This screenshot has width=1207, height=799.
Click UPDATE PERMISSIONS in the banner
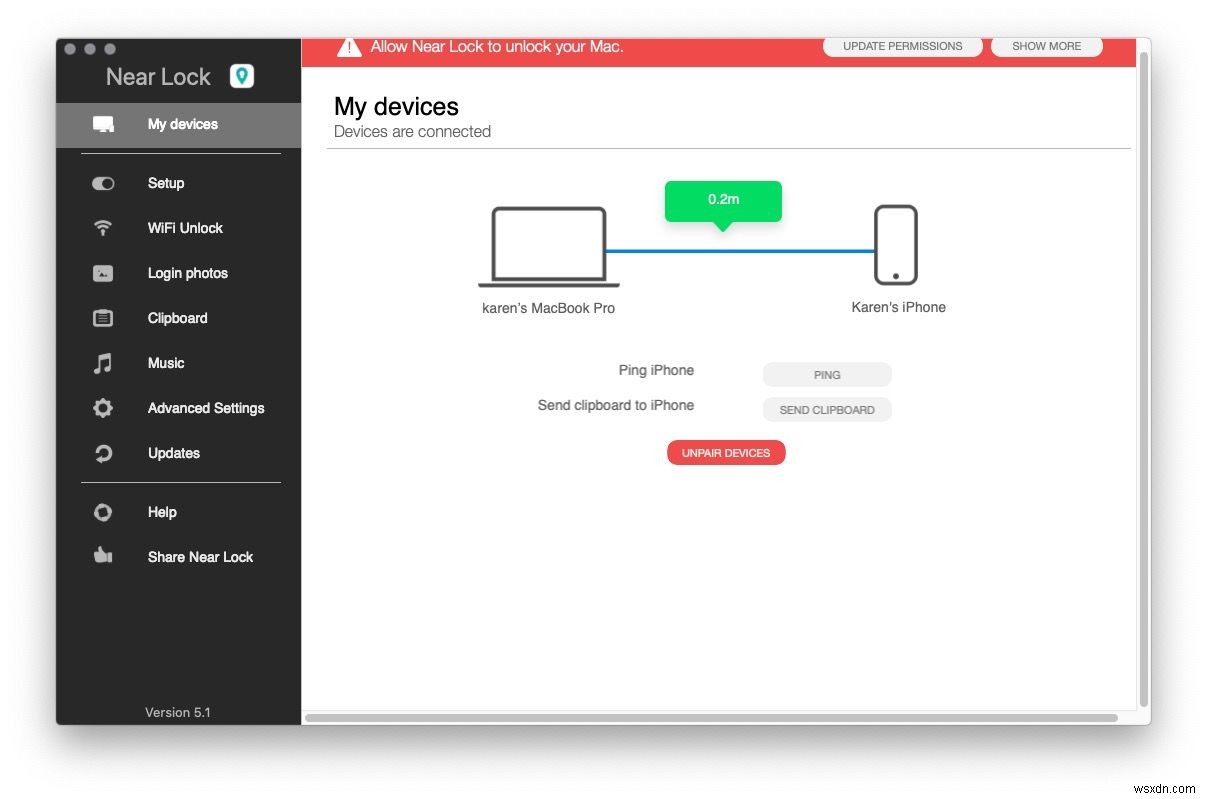902,46
